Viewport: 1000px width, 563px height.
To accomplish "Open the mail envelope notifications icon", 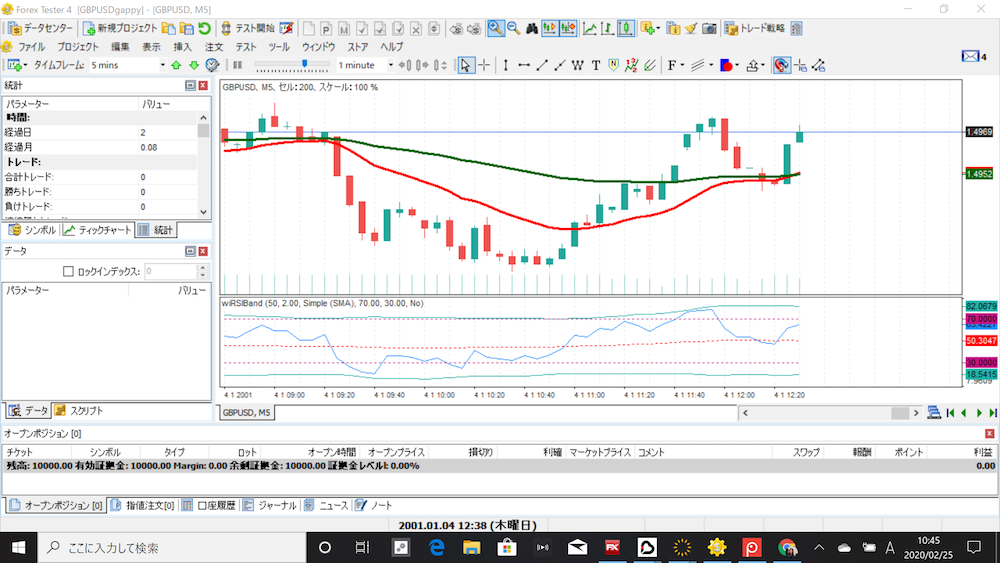I will (969, 56).
